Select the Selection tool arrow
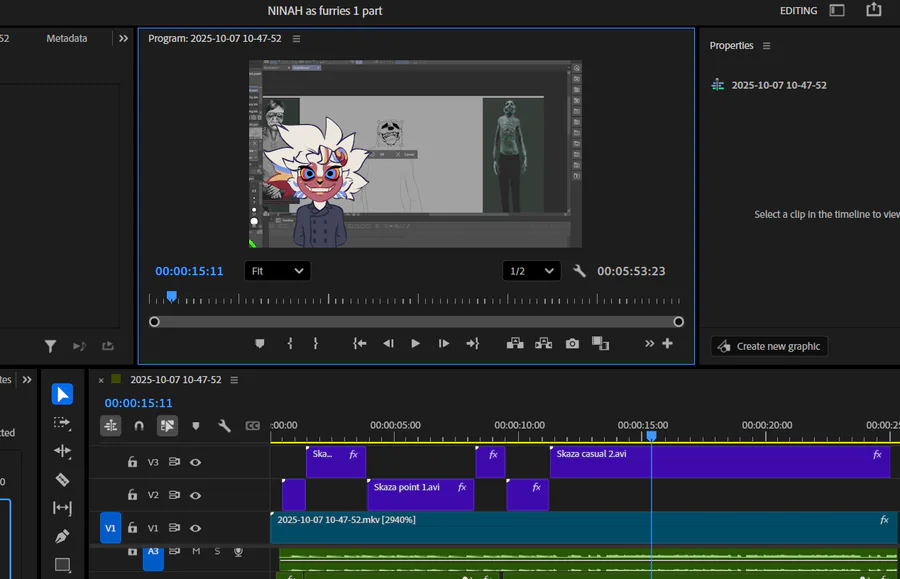 coord(62,394)
